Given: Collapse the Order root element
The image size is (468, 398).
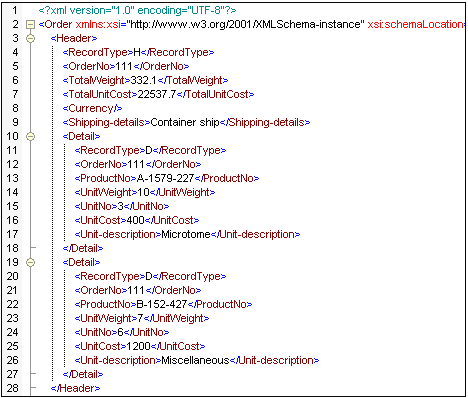Looking at the screenshot, I should [x=30, y=24].
